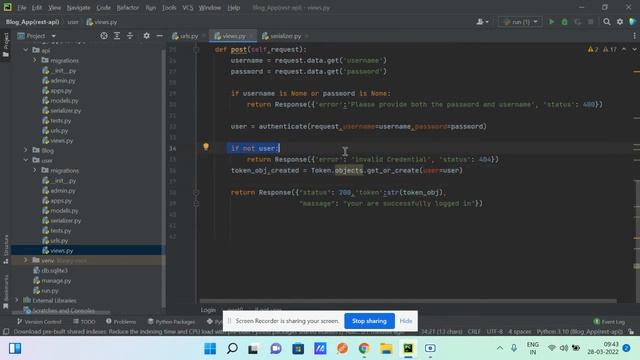Open the VCS menu
640x360 pixels.
pos(188,8)
